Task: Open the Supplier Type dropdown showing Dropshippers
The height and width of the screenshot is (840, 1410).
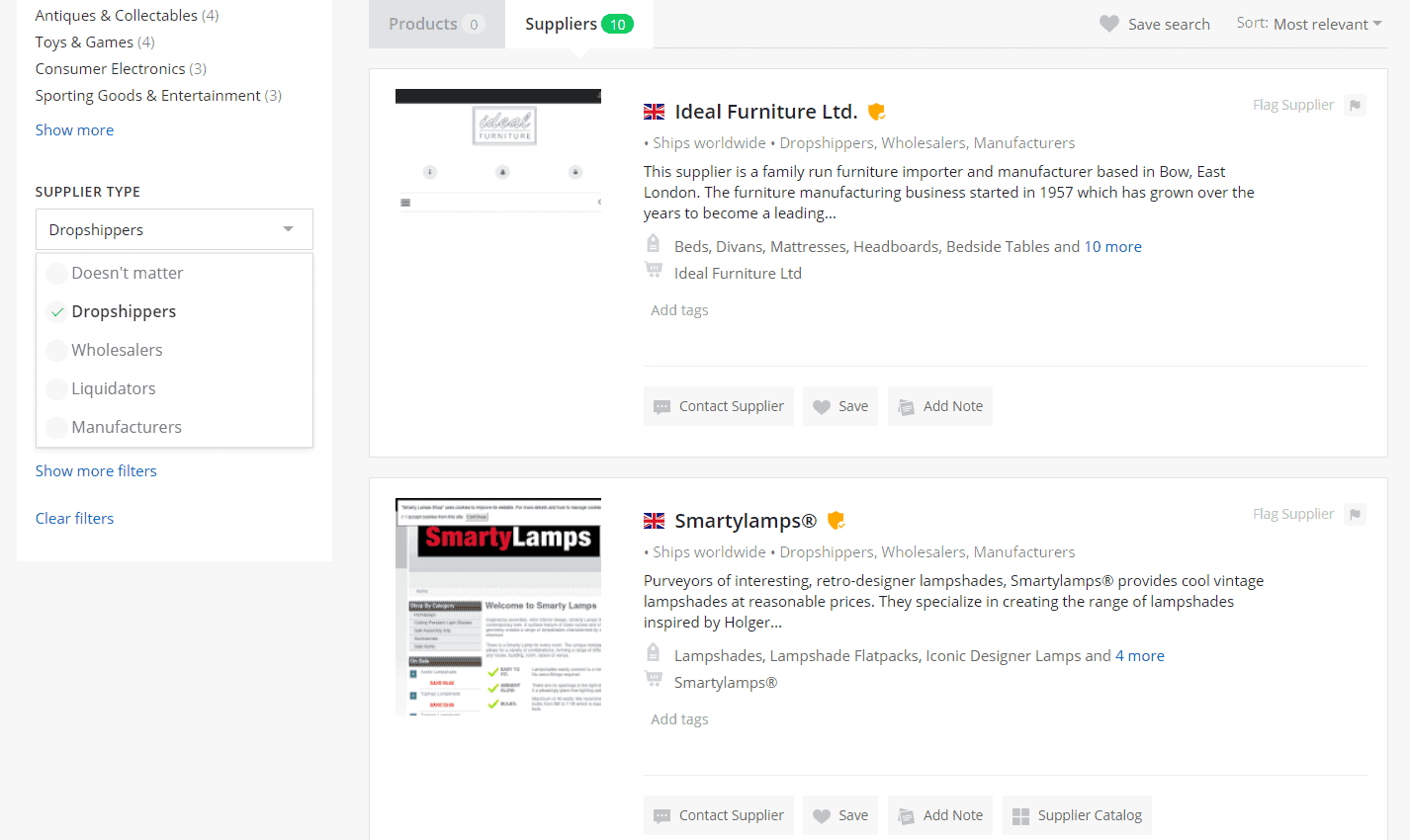Action: (x=174, y=229)
